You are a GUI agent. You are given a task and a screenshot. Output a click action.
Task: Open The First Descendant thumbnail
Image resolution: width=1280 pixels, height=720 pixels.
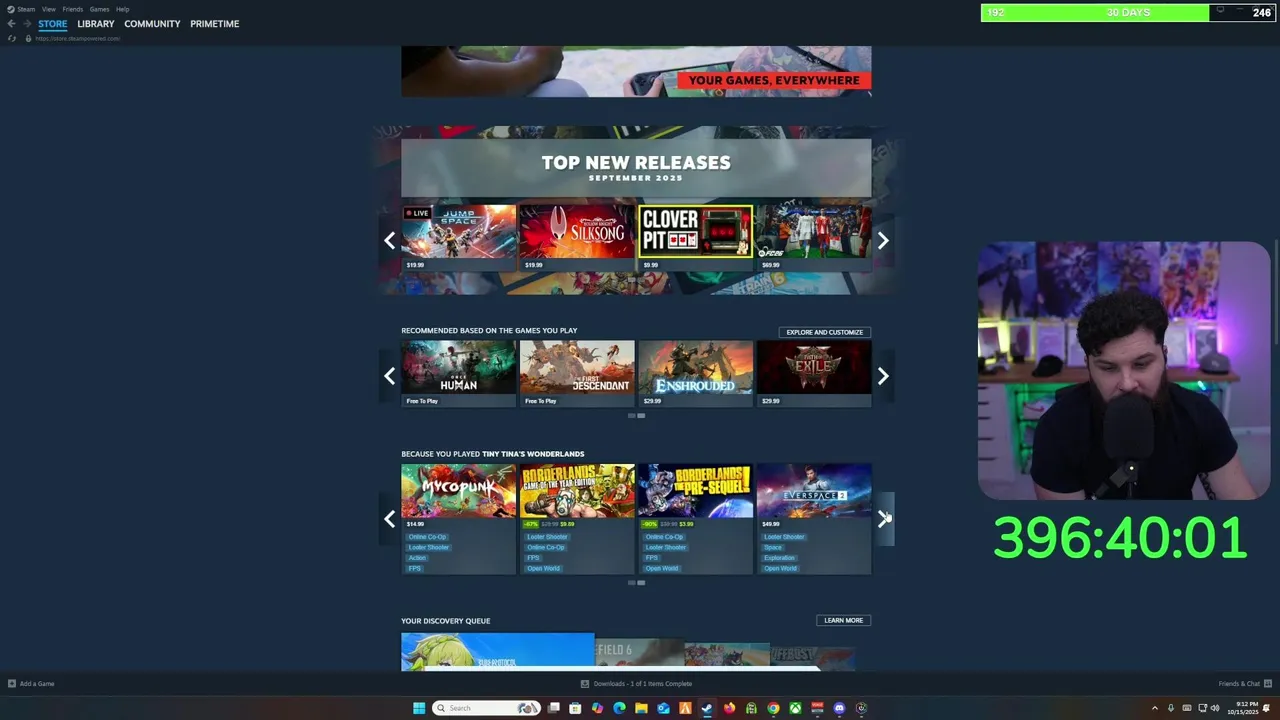pos(576,373)
